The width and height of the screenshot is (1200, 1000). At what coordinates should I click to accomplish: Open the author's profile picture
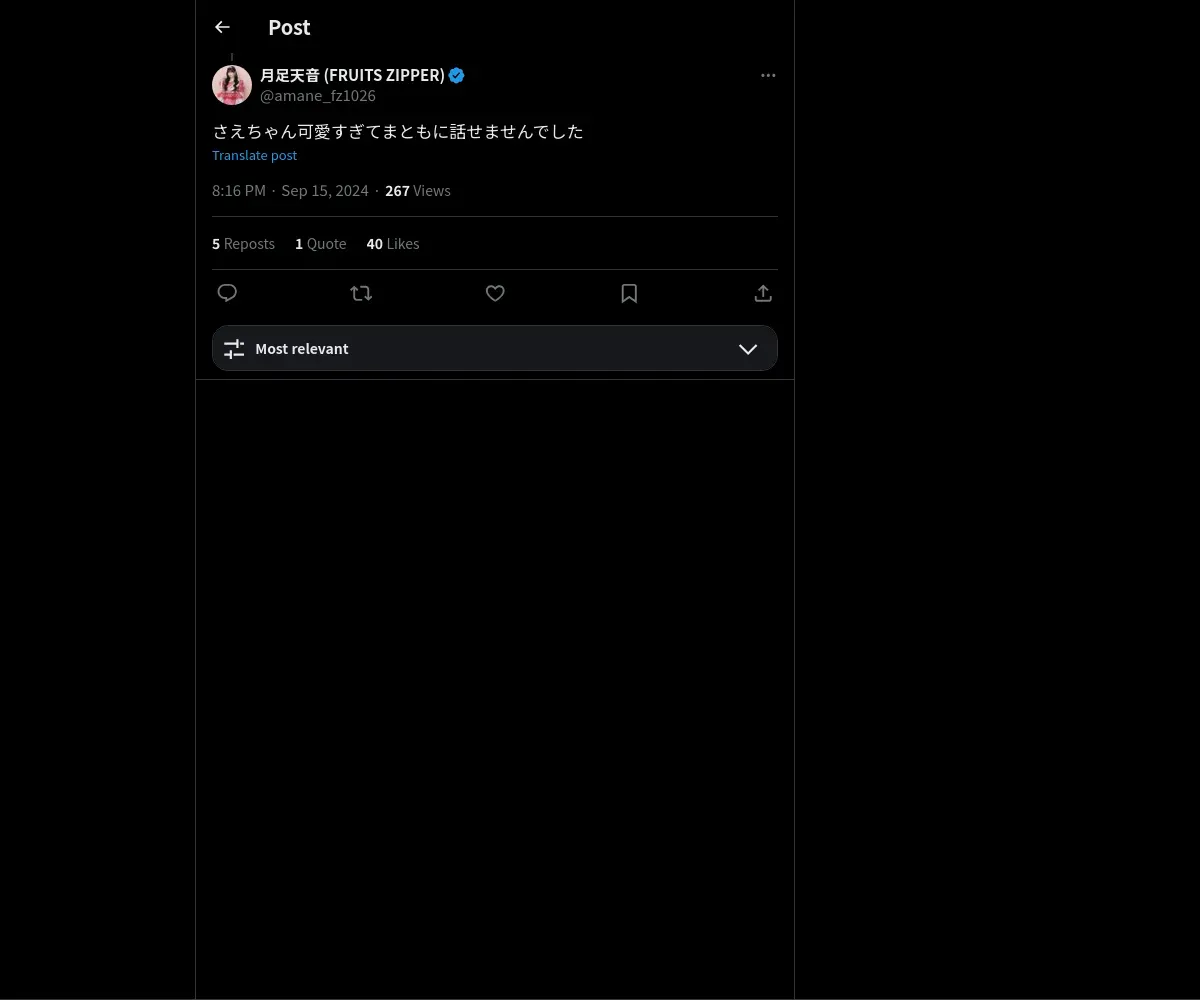[232, 85]
